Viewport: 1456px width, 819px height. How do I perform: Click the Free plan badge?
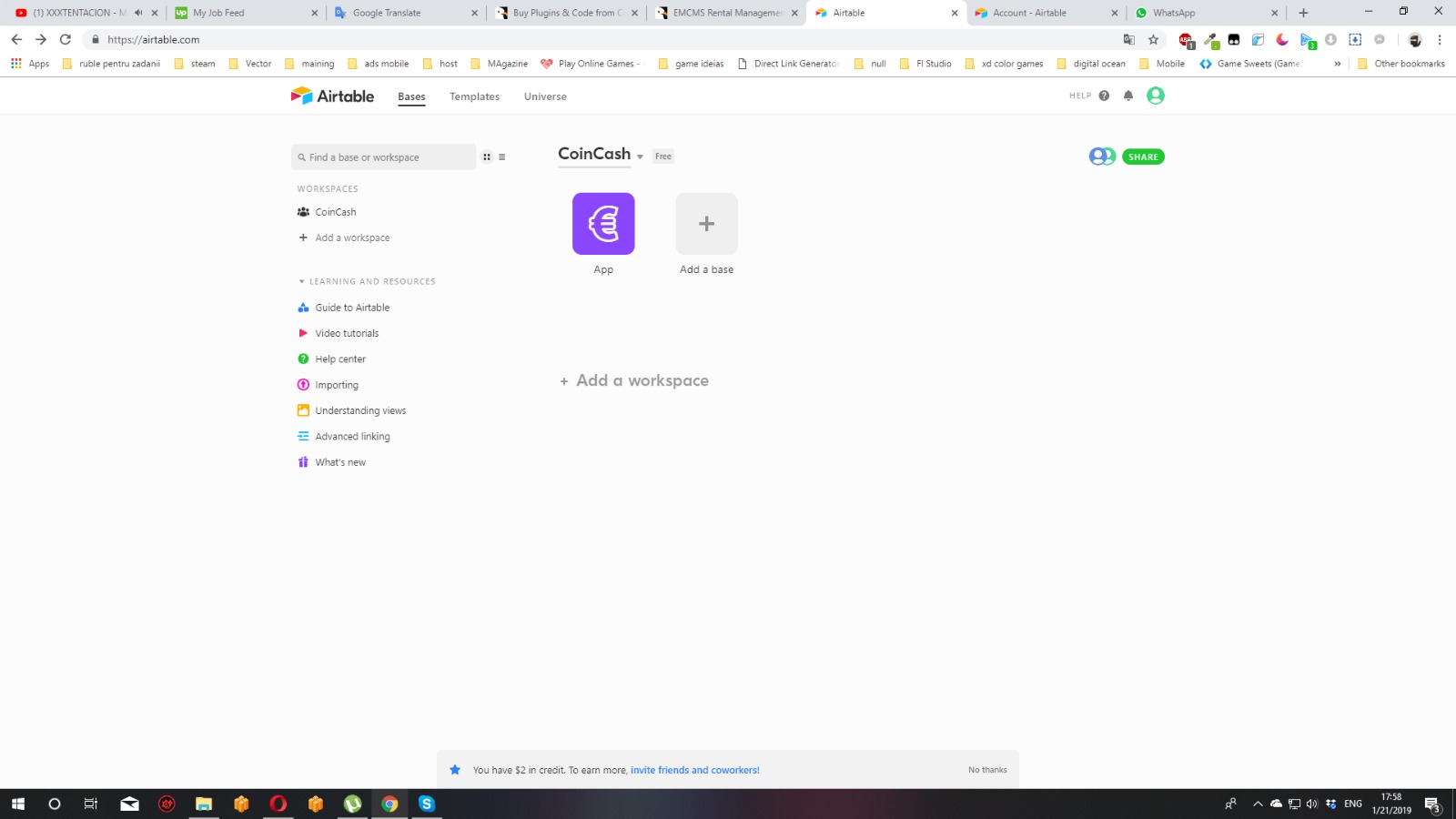pos(663,157)
